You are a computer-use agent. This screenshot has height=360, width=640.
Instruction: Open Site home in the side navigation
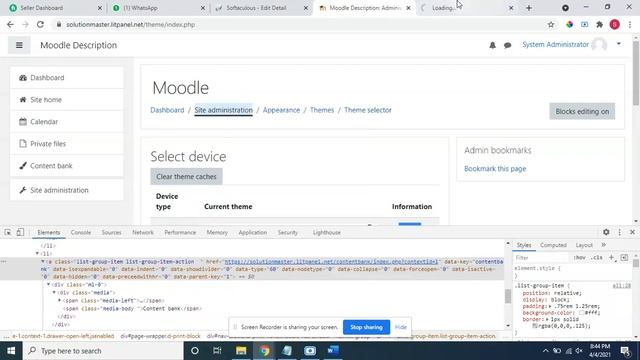pyautogui.click(x=67, y=100)
